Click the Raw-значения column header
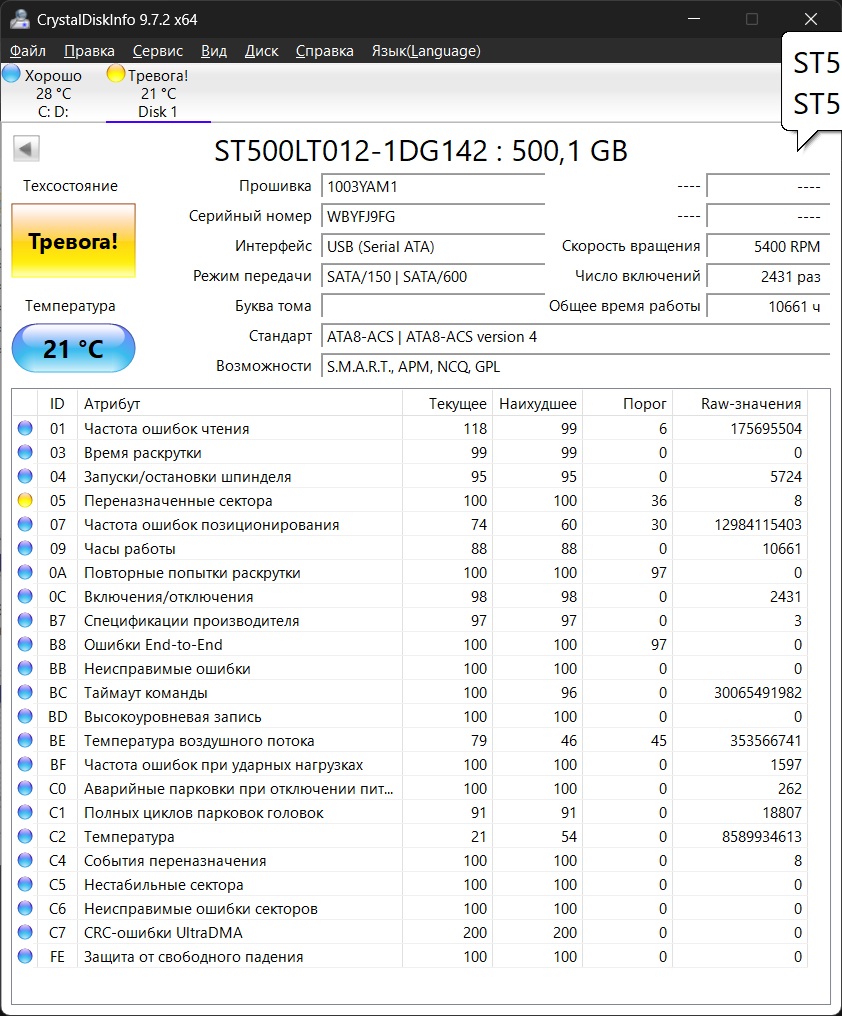This screenshot has height=1016, width=842. pos(740,404)
